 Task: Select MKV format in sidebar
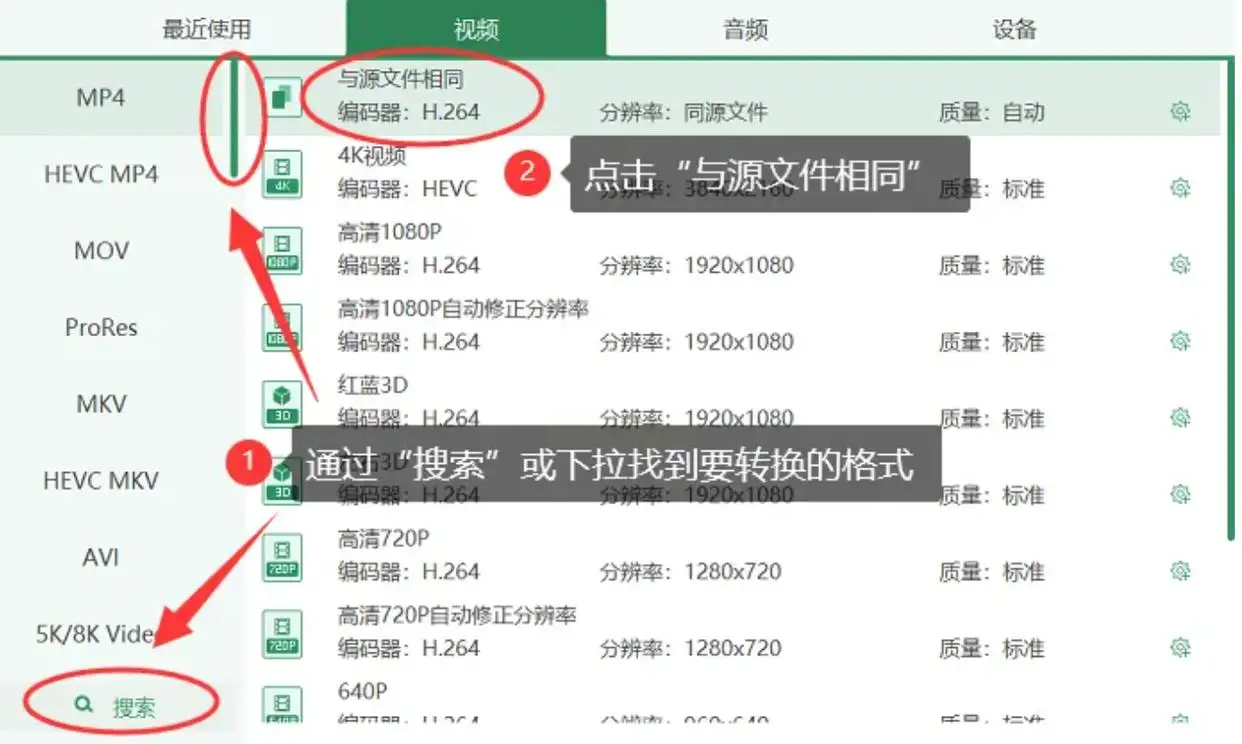coord(101,404)
